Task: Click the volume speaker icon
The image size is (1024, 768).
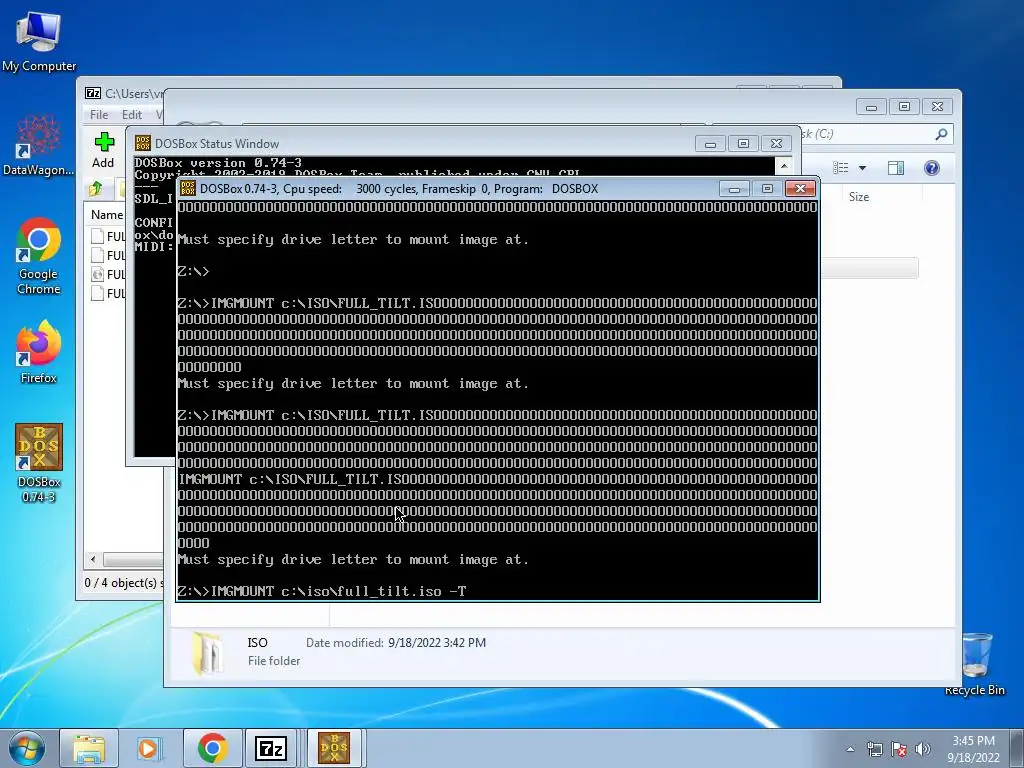Action: point(923,749)
